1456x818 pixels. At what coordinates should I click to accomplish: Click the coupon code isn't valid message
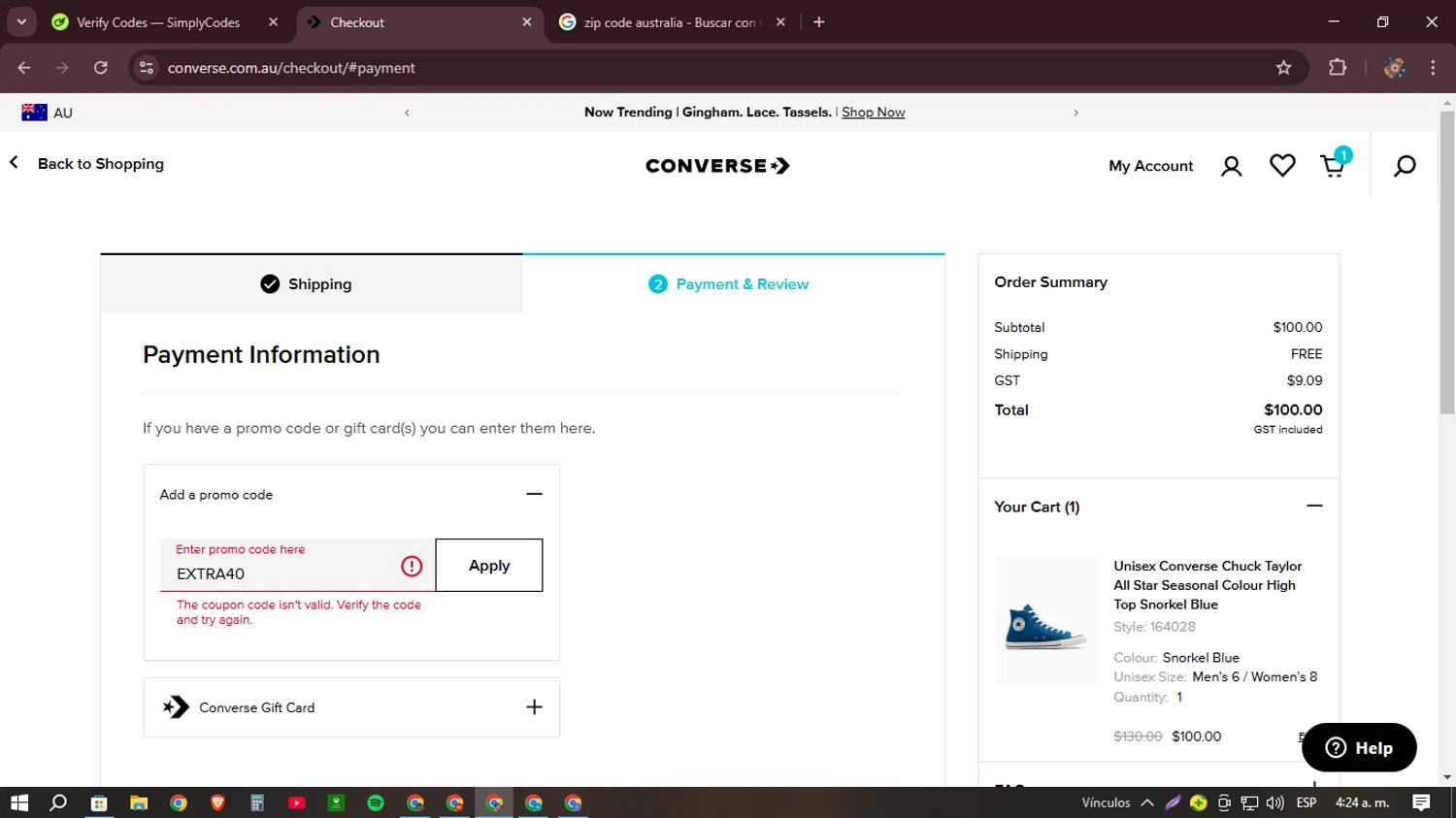click(299, 612)
